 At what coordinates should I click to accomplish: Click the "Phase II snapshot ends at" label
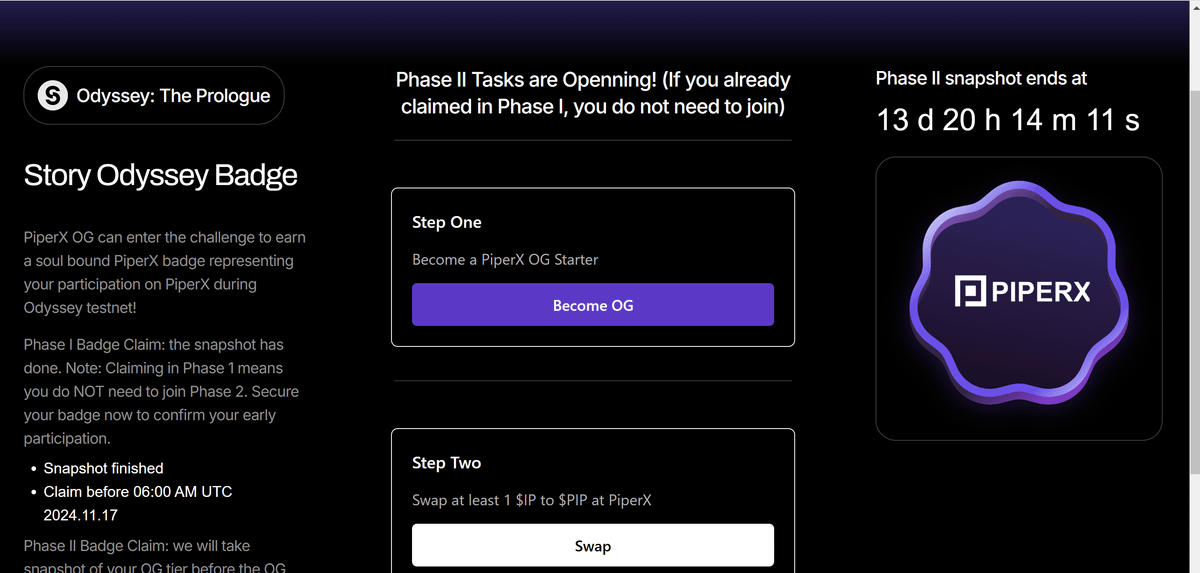tap(981, 78)
